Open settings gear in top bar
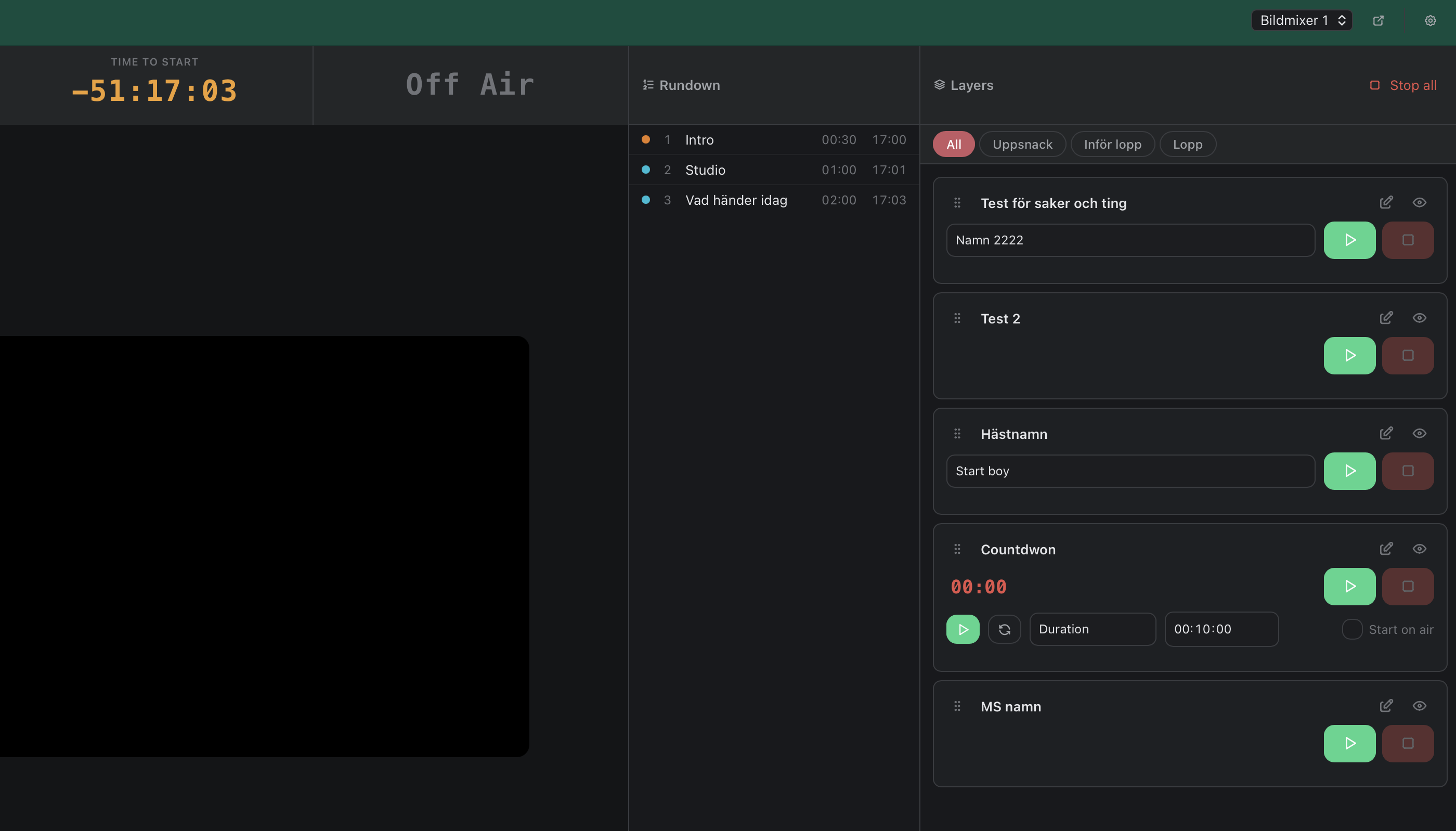Screen dimensions: 1456x831 pos(1431,21)
